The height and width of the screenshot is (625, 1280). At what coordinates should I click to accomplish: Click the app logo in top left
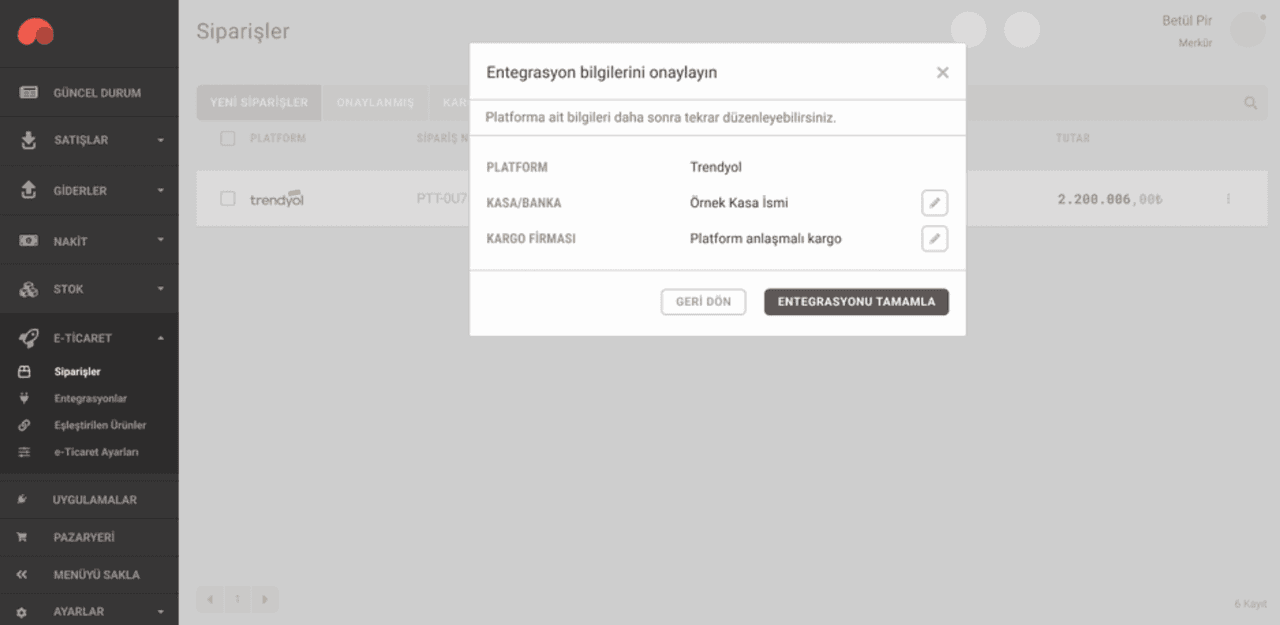click(36, 33)
